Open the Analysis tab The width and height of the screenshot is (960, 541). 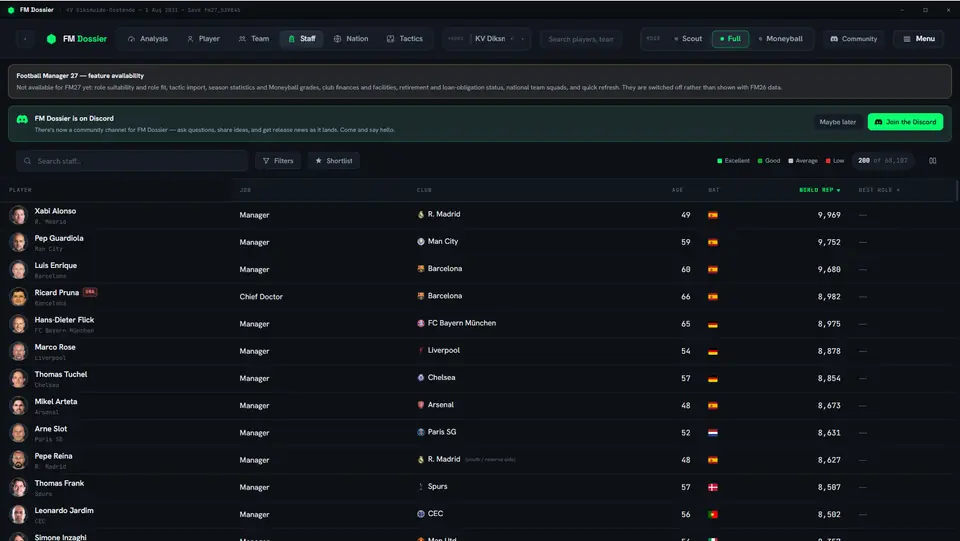click(x=148, y=39)
